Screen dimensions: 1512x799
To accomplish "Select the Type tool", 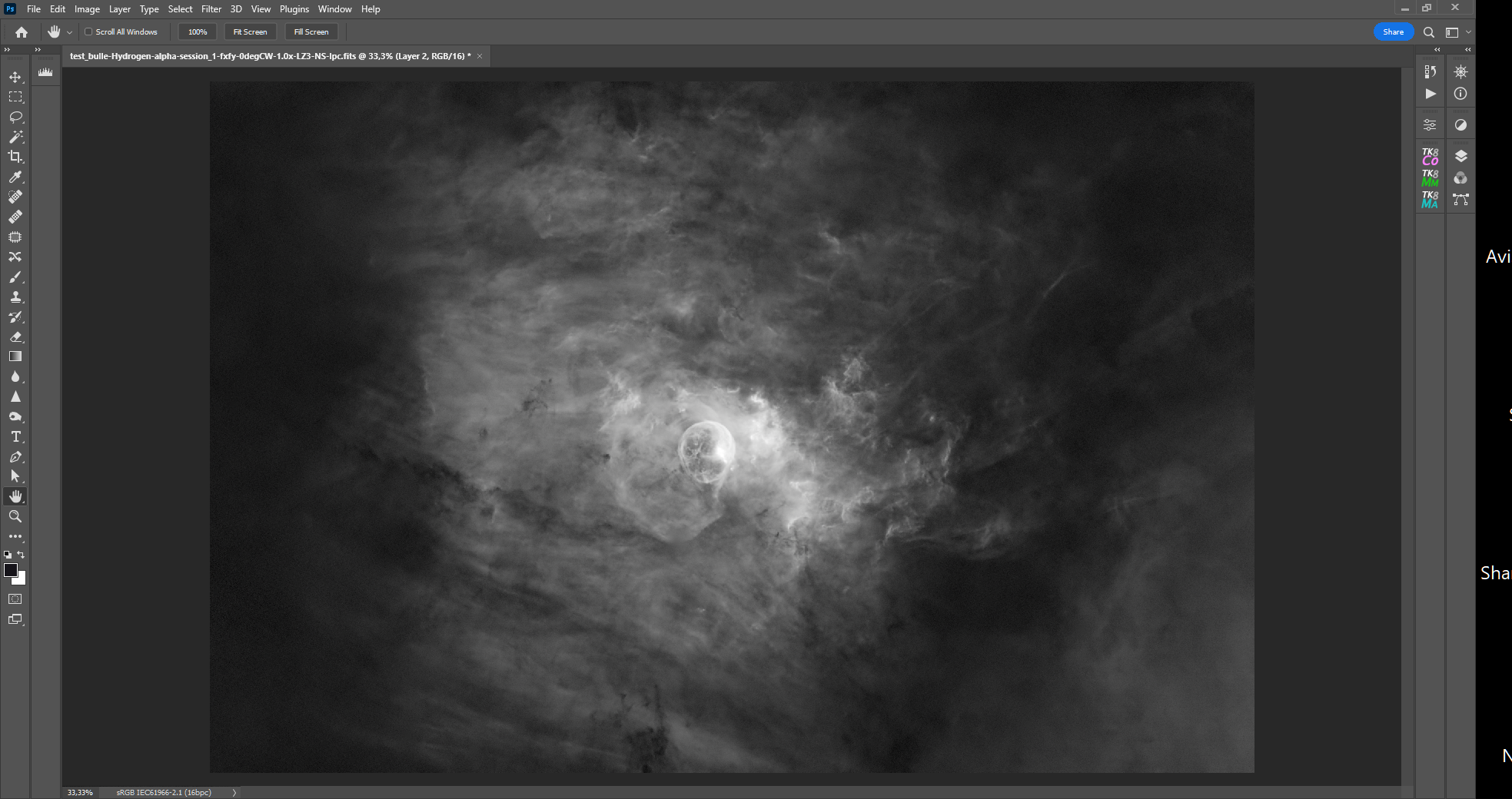I will 15,436.
